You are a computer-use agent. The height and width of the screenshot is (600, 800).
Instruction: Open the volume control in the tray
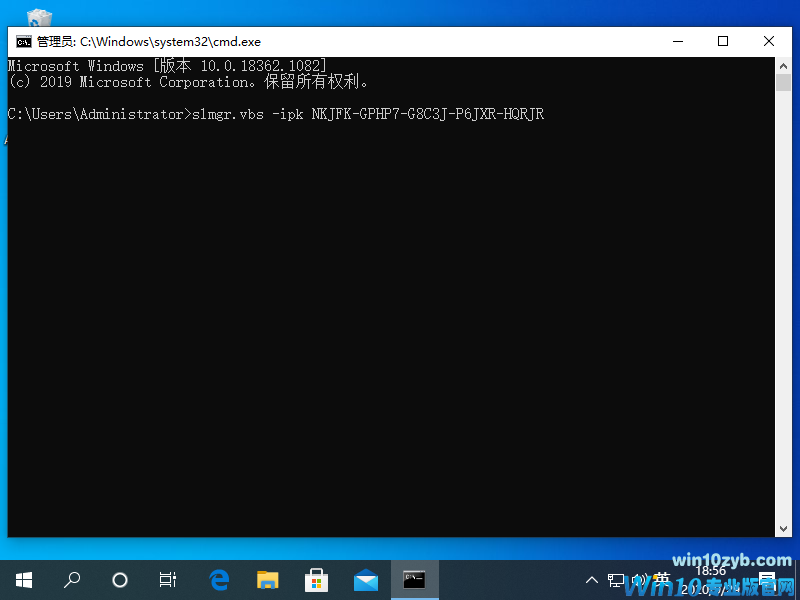click(x=640, y=580)
